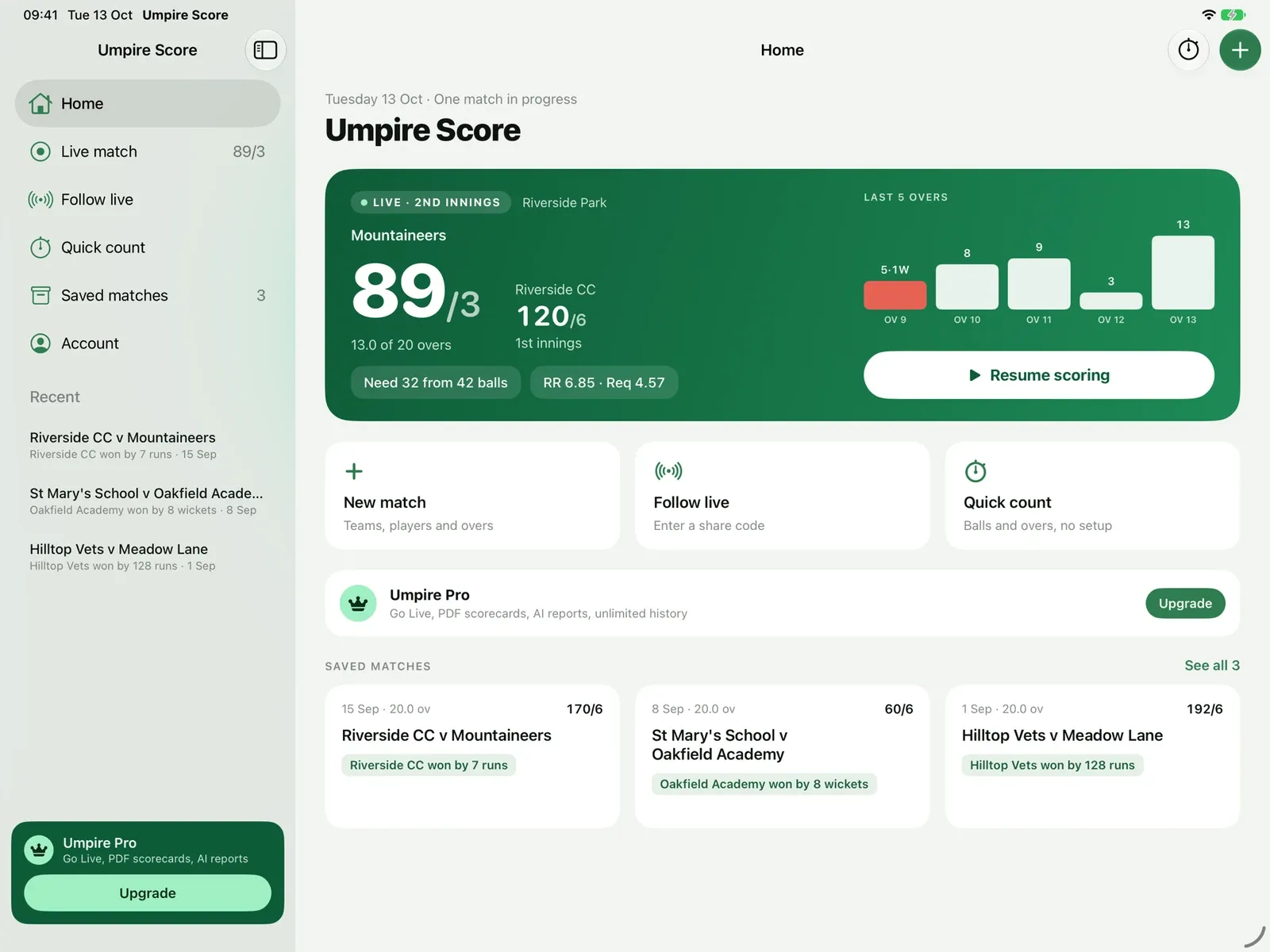Tap 'Oakfield Academy won by 8 wickets' result tag
This screenshot has width=1270, height=952.
pos(764,785)
